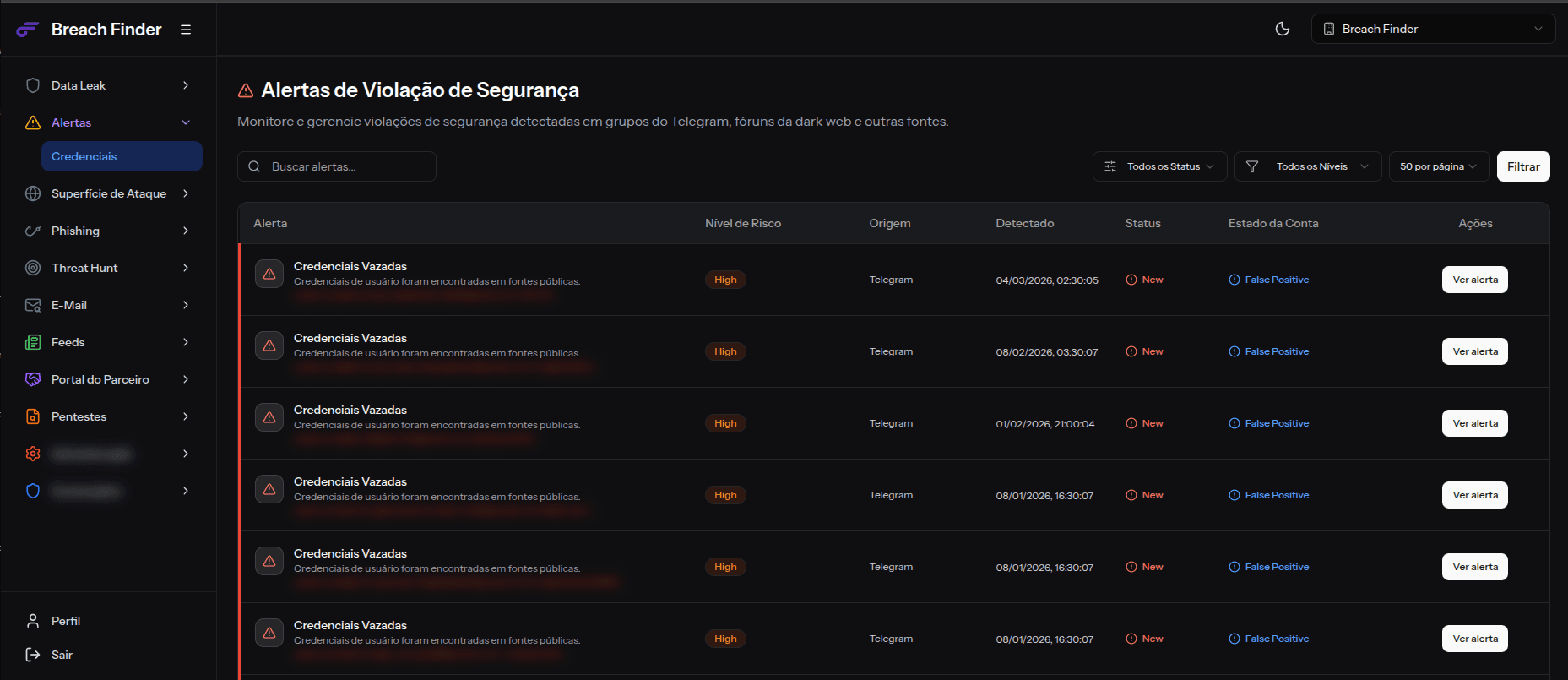Click the Data Leak shield icon
Viewport: 1568px width, 680px height.
(33, 85)
